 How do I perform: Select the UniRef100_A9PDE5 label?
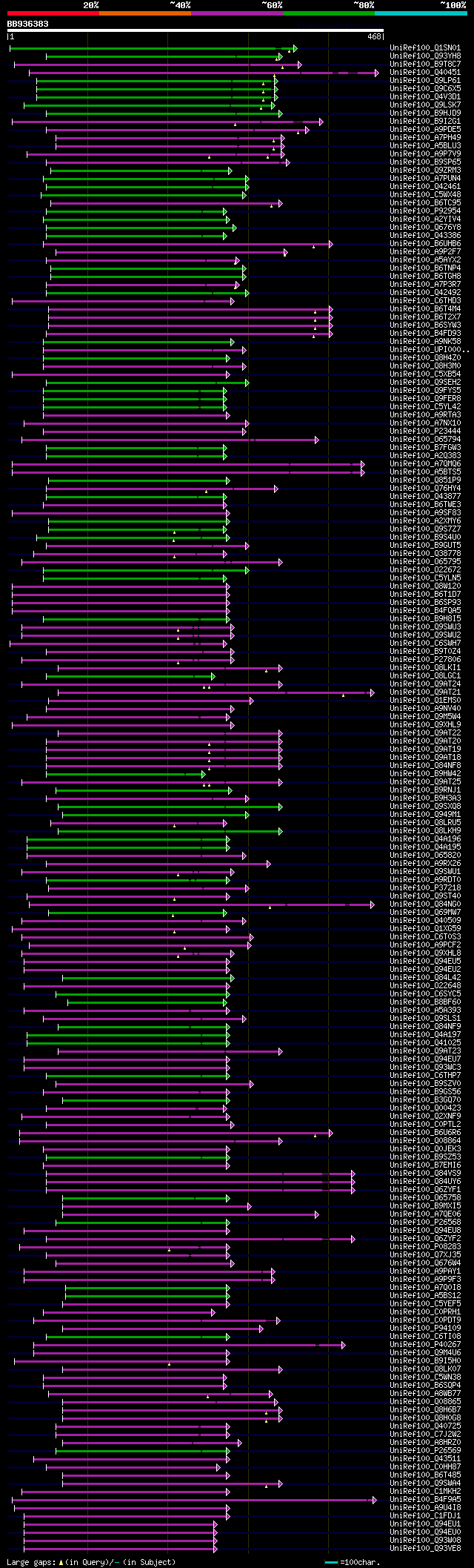425,130
